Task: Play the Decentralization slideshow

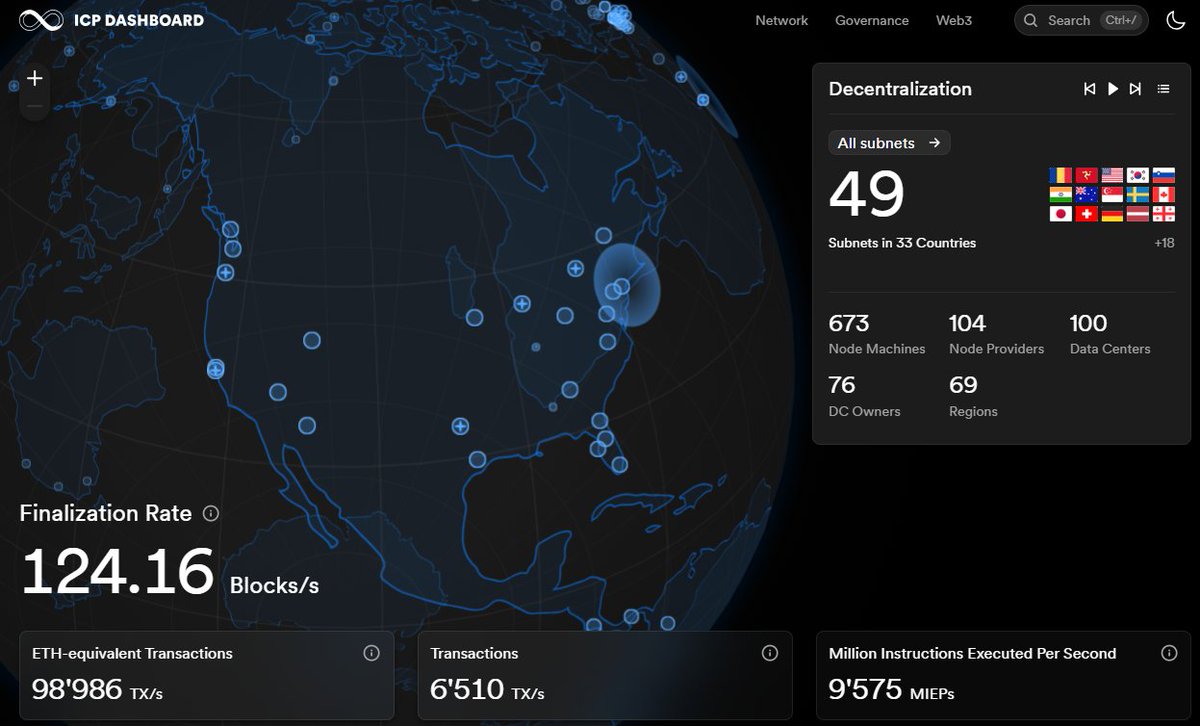Action: point(1113,89)
